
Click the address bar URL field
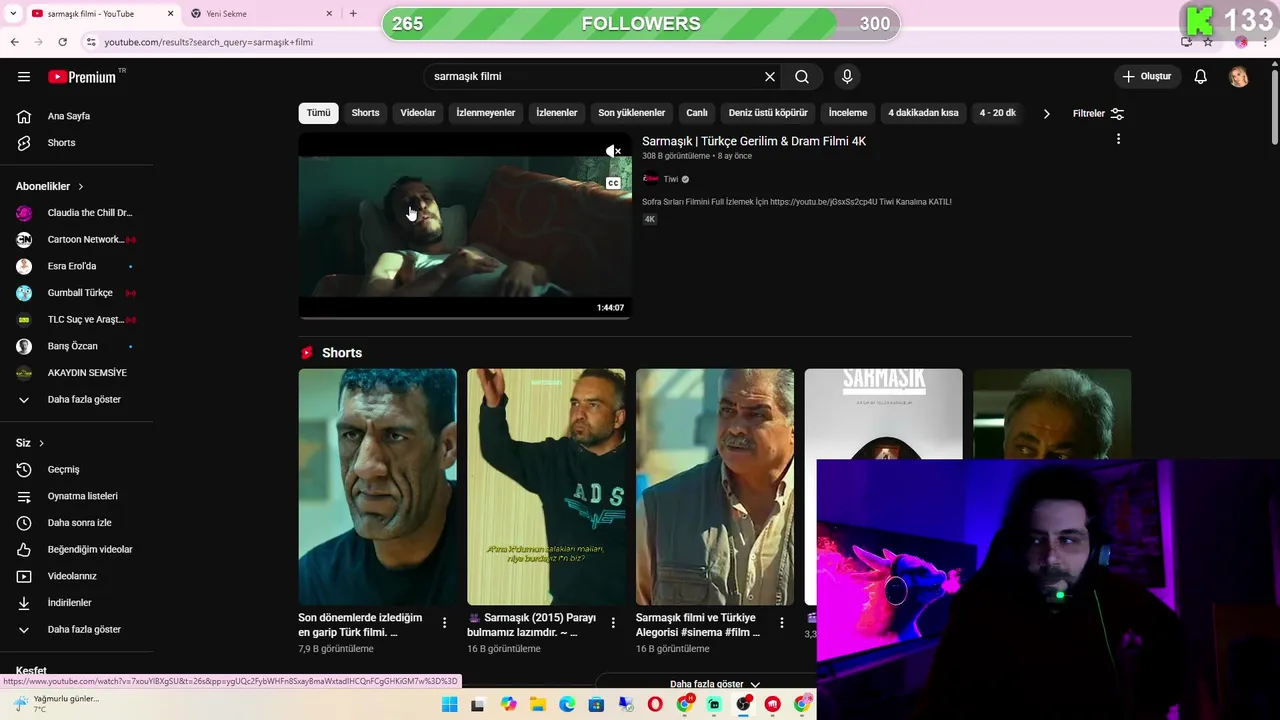click(x=630, y=42)
